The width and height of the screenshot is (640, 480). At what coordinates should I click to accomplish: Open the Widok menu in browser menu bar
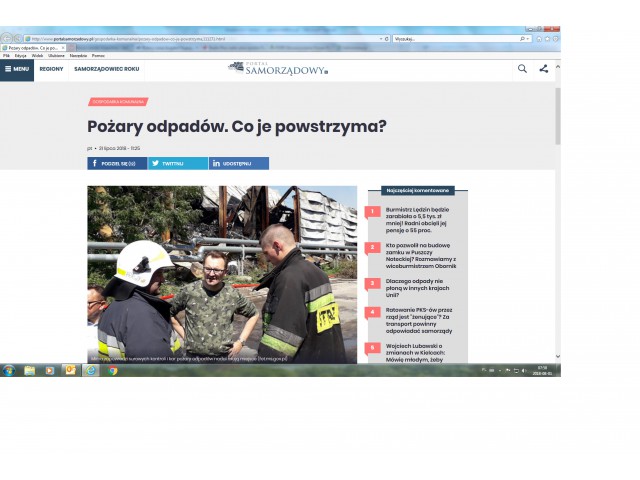36,56
